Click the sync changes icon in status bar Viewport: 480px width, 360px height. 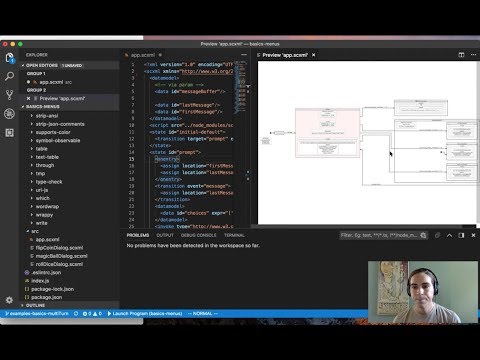point(76,314)
